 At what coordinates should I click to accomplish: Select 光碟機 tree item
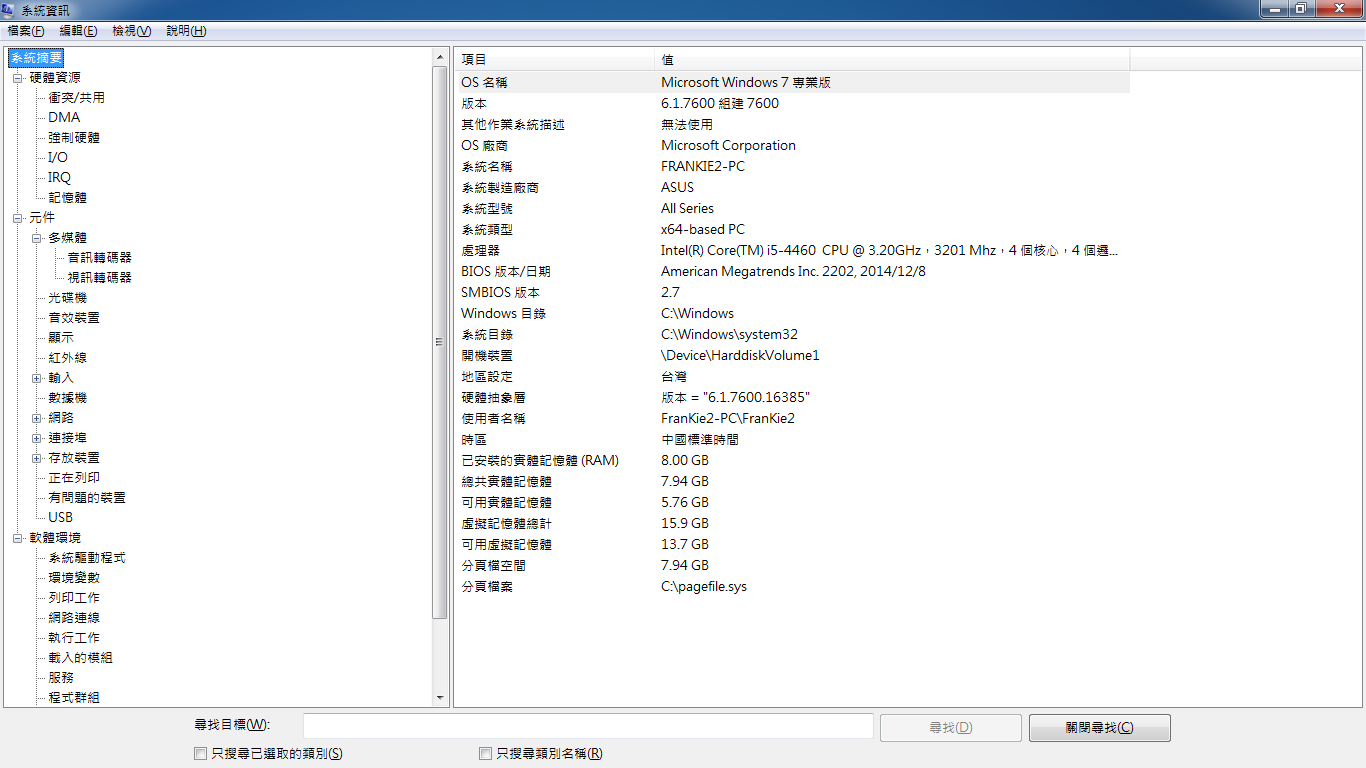pos(68,298)
